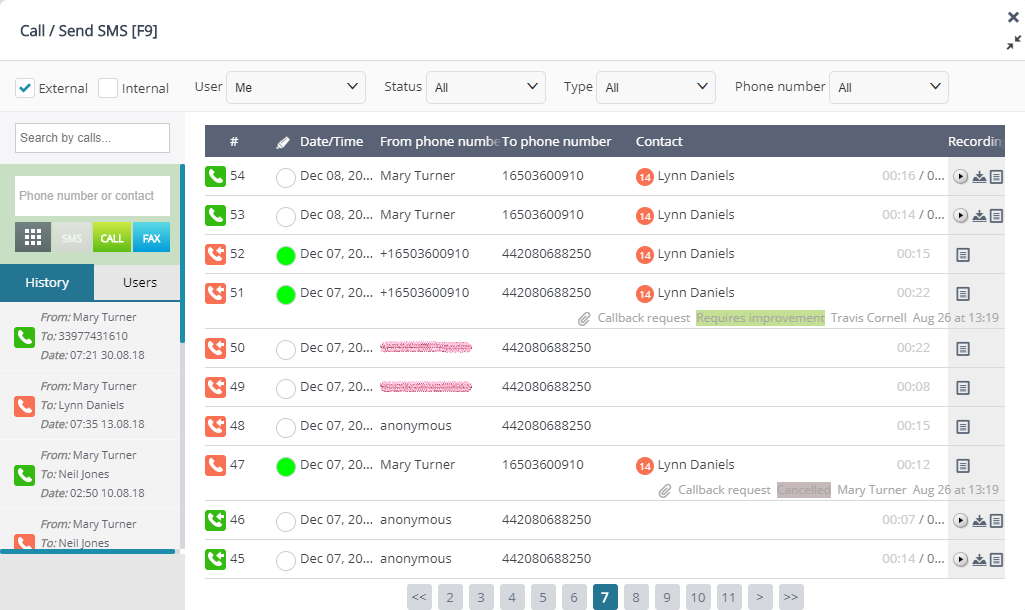Click inside the 'Search by calls' field
1025x610 pixels.
(x=91, y=137)
